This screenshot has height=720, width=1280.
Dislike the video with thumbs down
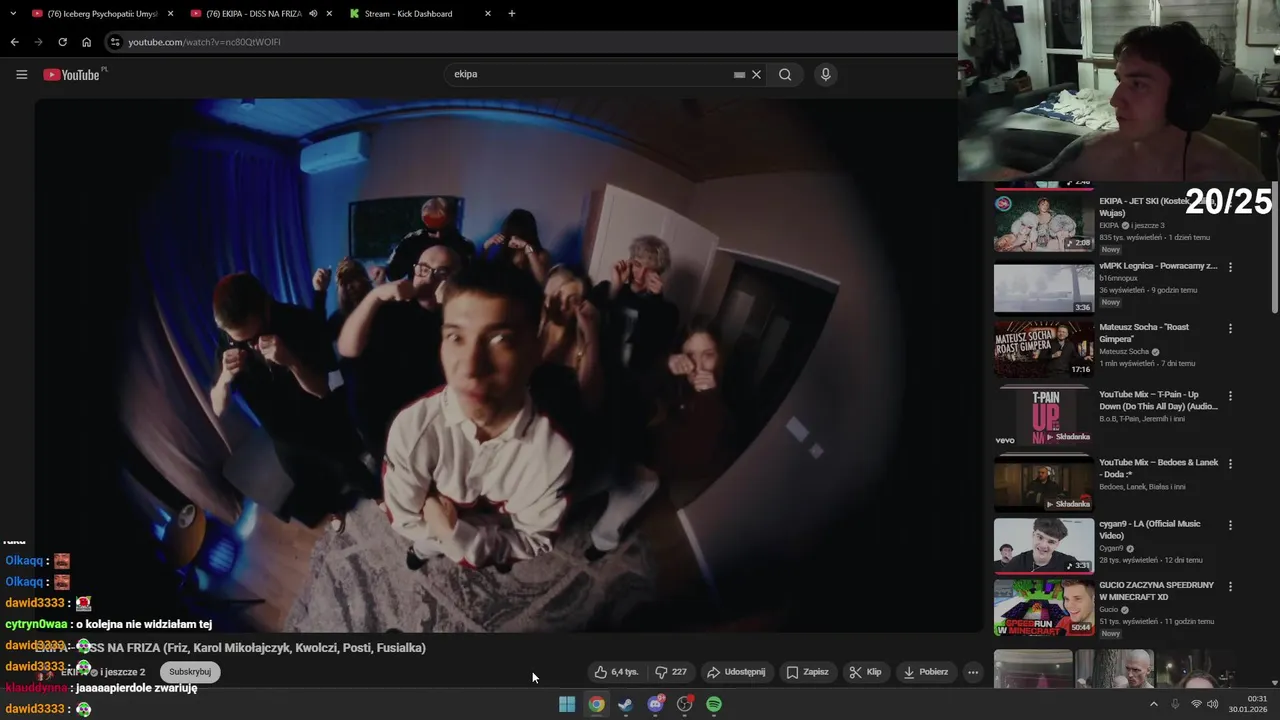[671, 672]
